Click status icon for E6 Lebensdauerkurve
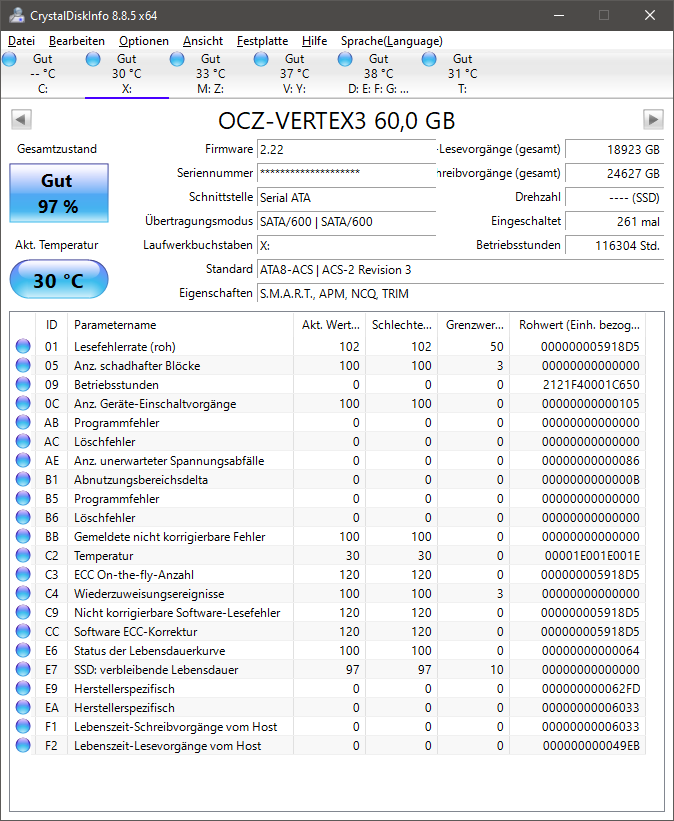This screenshot has width=674, height=821. point(23,650)
